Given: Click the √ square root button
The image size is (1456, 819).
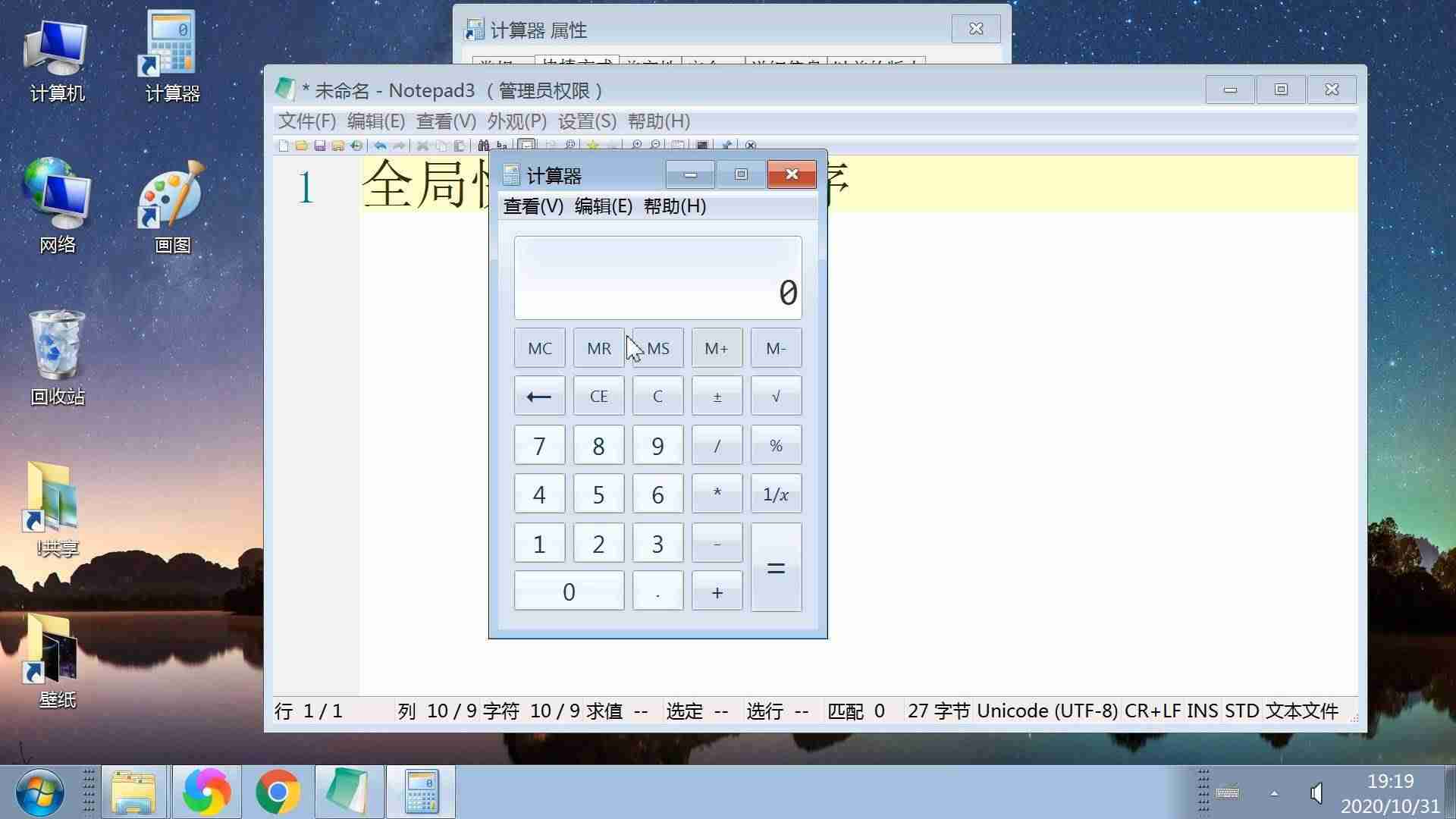Looking at the screenshot, I should coord(776,396).
